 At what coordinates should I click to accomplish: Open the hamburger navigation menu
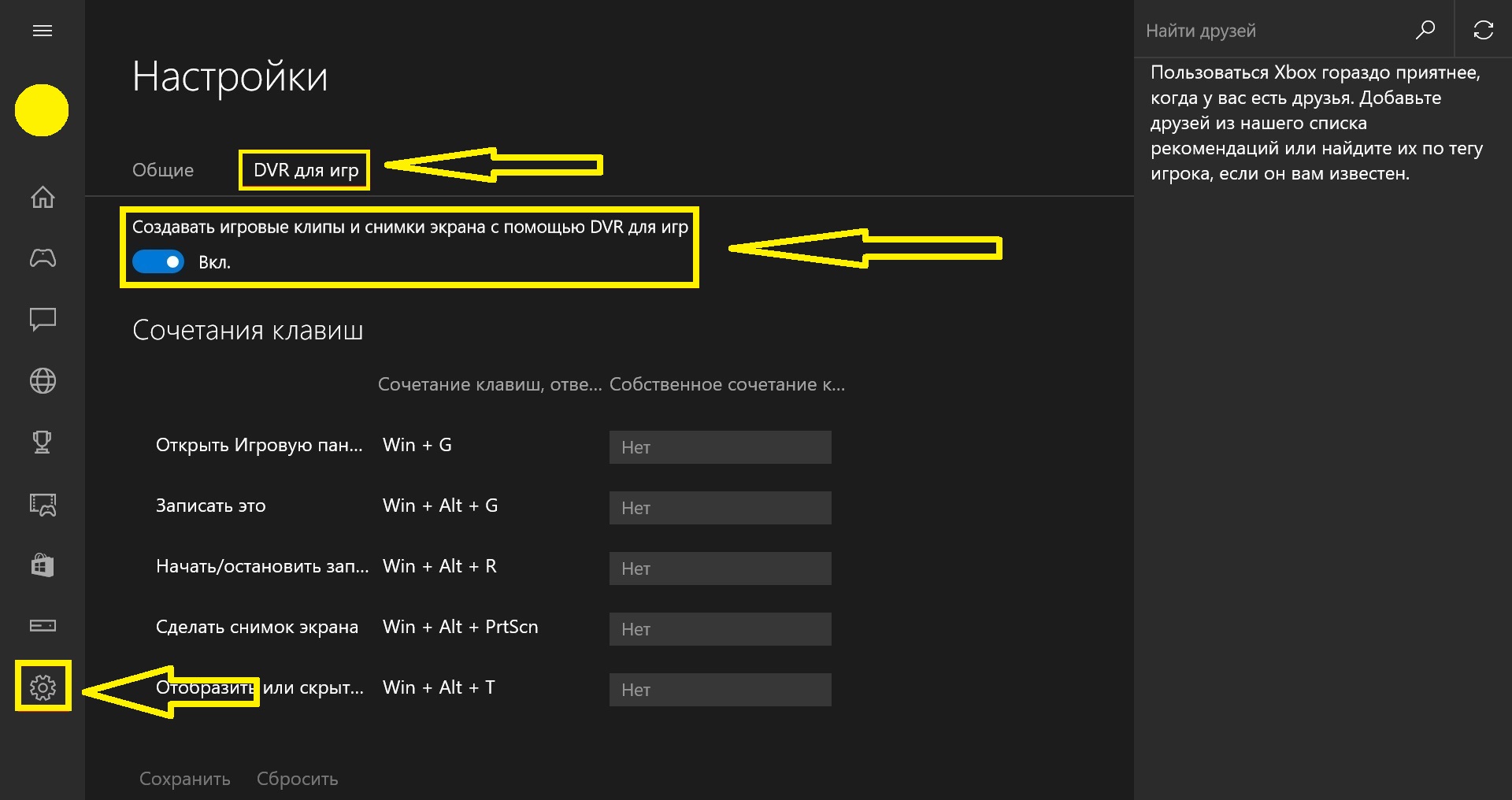point(43,31)
